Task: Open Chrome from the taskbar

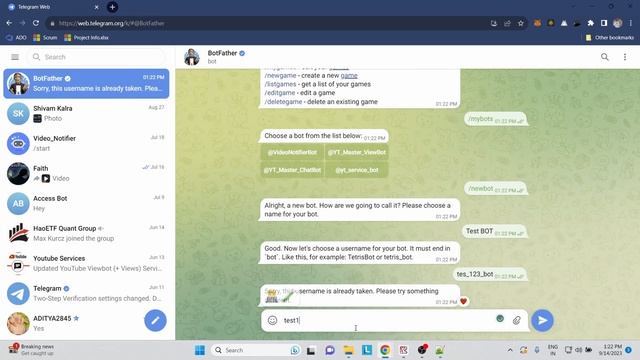Action: point(385,350)
